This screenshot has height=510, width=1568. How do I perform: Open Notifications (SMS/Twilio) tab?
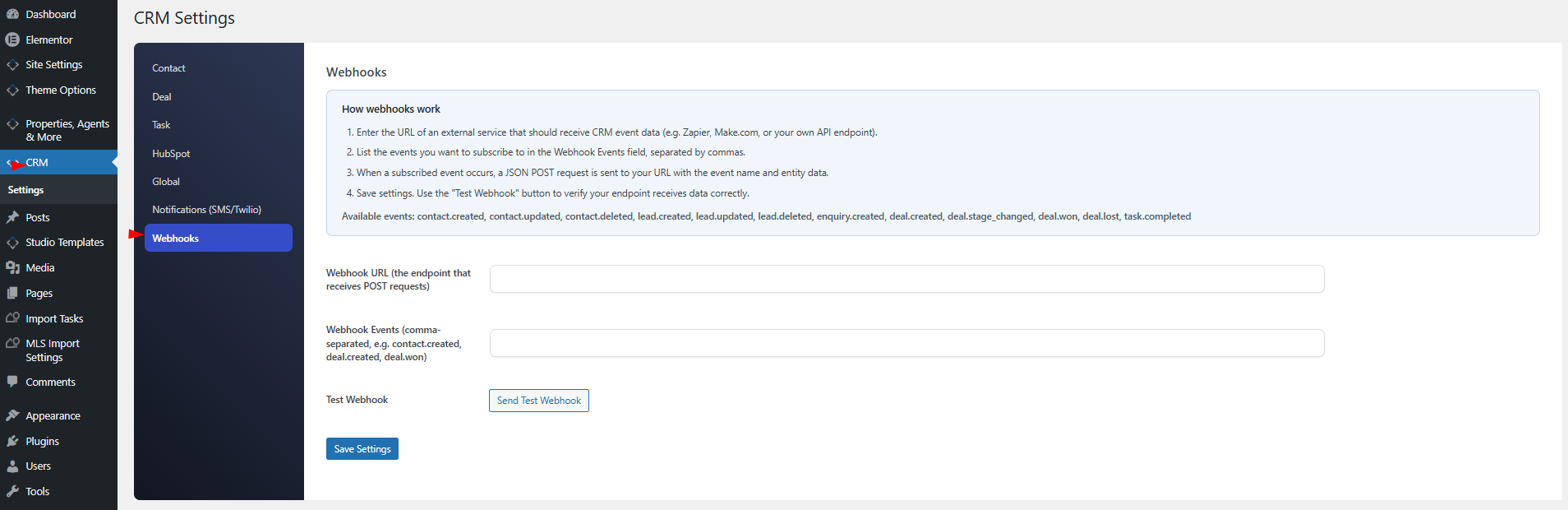[x=206, y=210]
